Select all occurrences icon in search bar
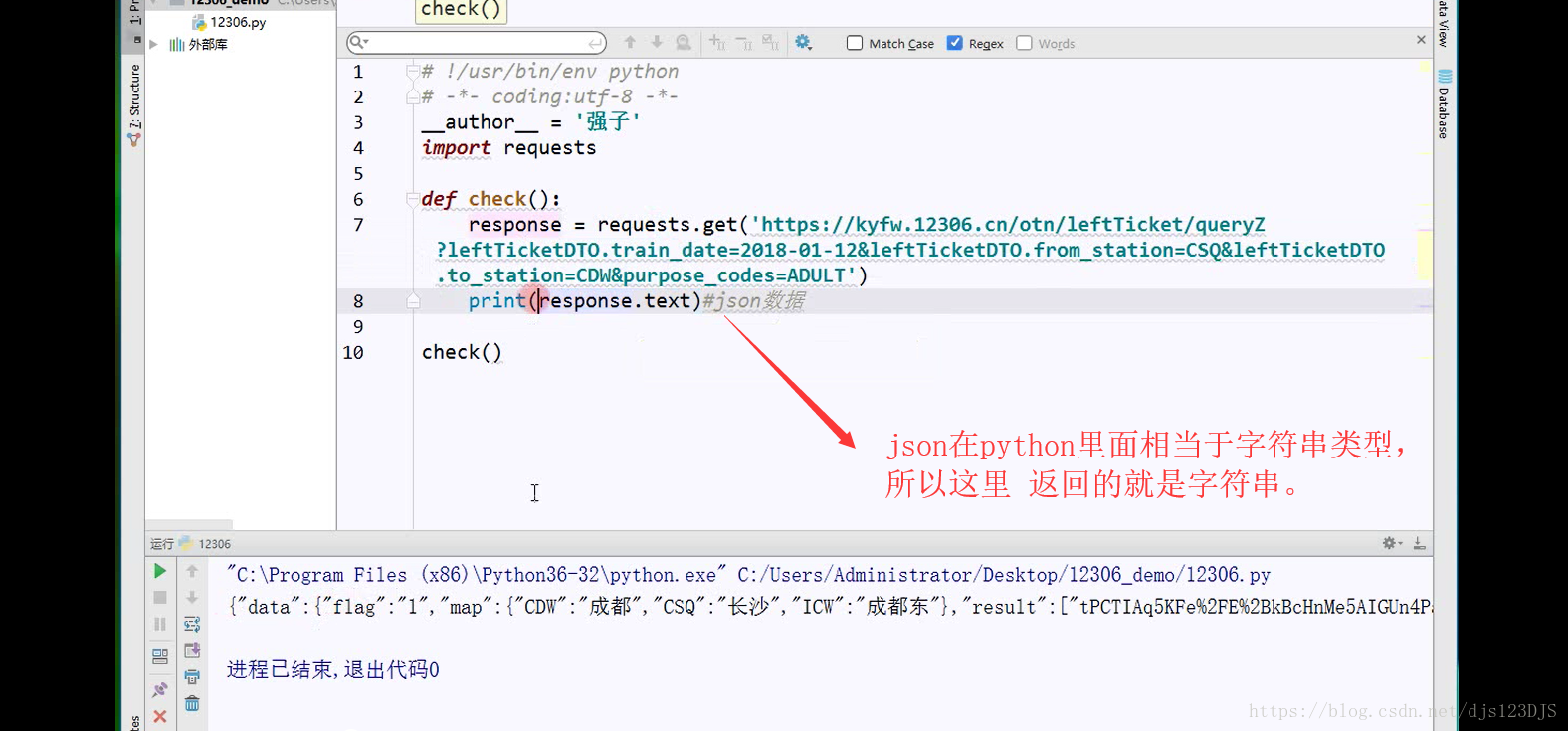This screenshot has height=731, width=1568. [771, 42]
